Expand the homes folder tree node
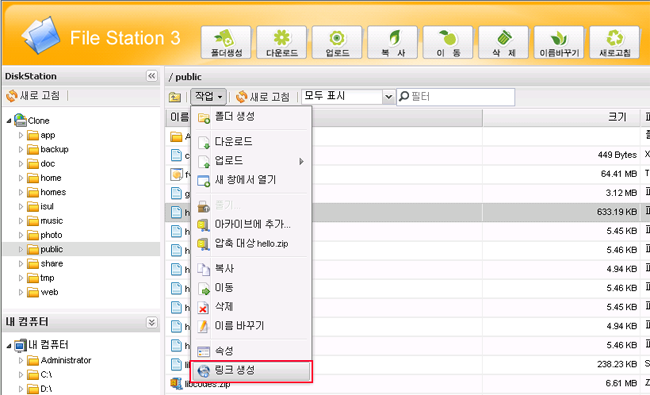The height and width of the screenshot is (395, 650). point(21,192)
